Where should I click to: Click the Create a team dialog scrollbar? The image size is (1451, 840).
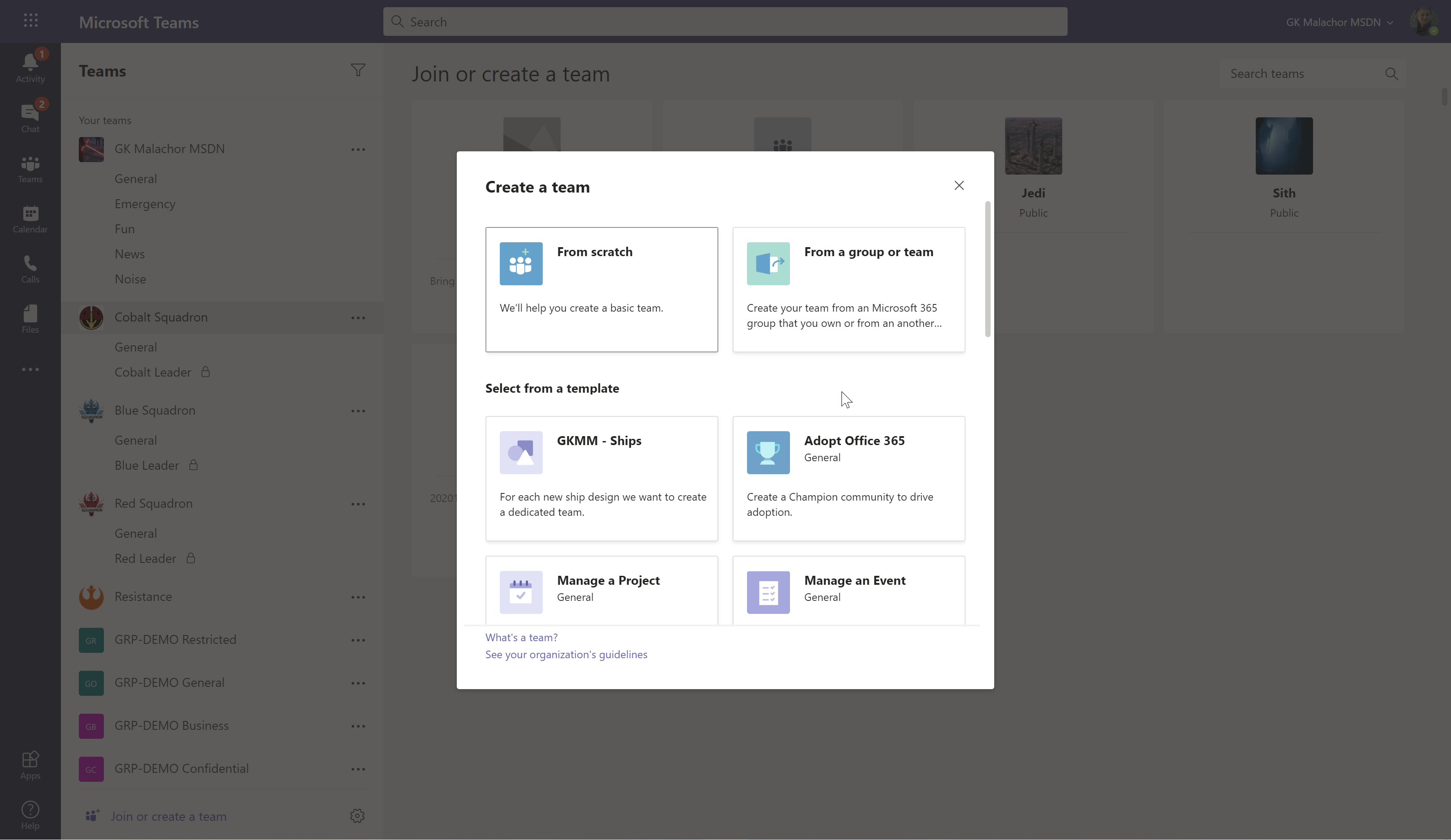(x=987, y=269)
